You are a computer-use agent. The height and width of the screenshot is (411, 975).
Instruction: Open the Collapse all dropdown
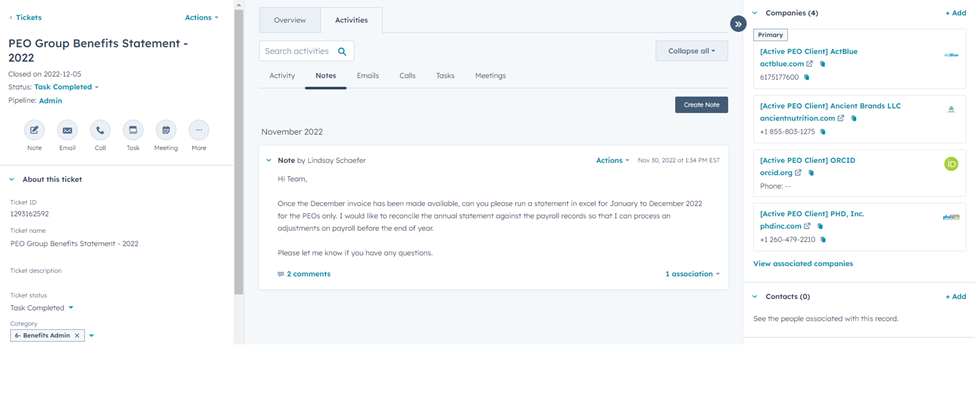tap(691, 51)
